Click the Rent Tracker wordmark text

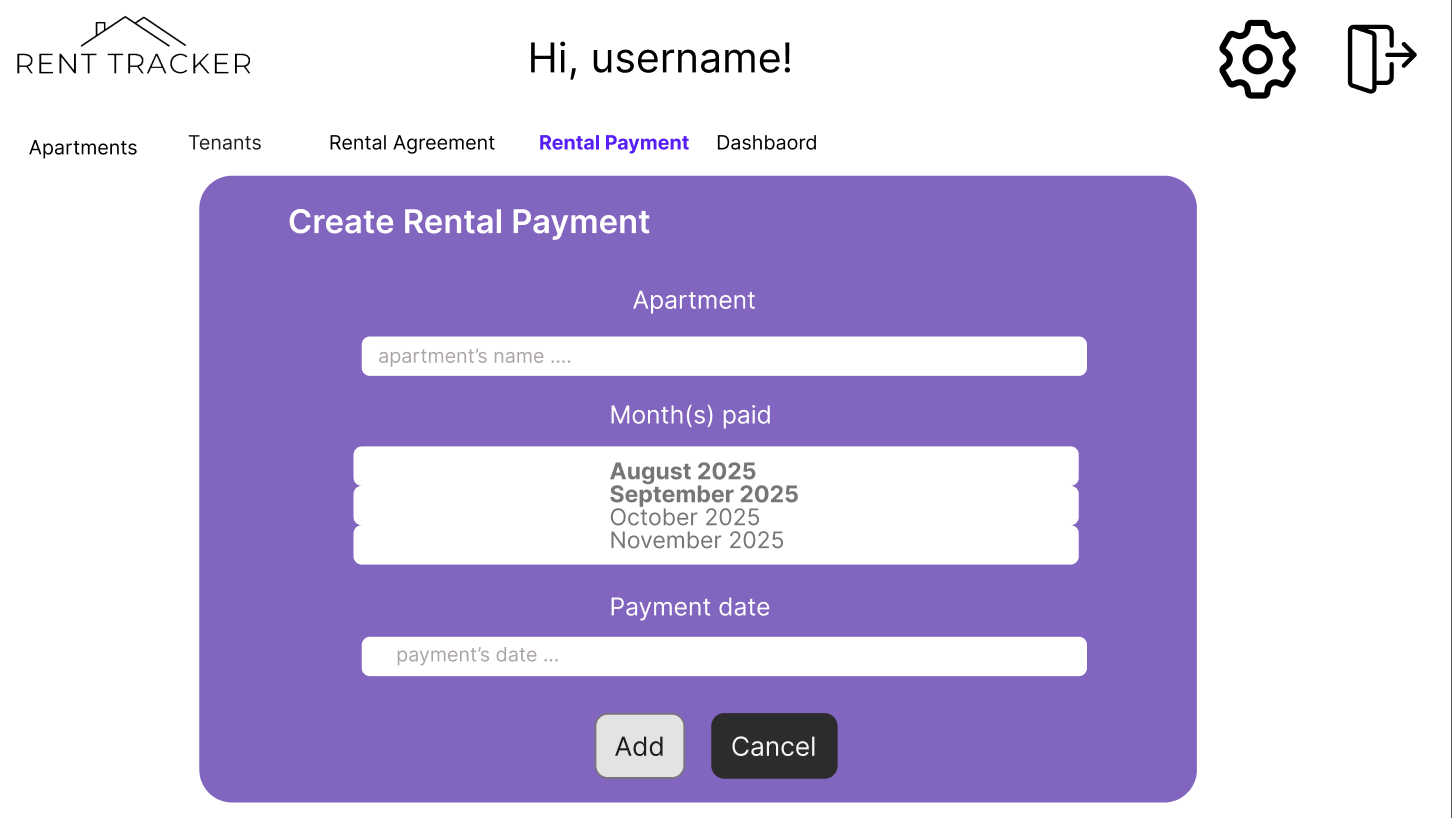tap(132, 63)
